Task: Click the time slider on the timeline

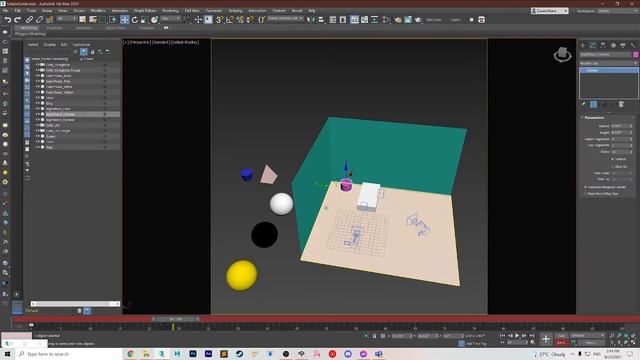Action: point(176,319)
